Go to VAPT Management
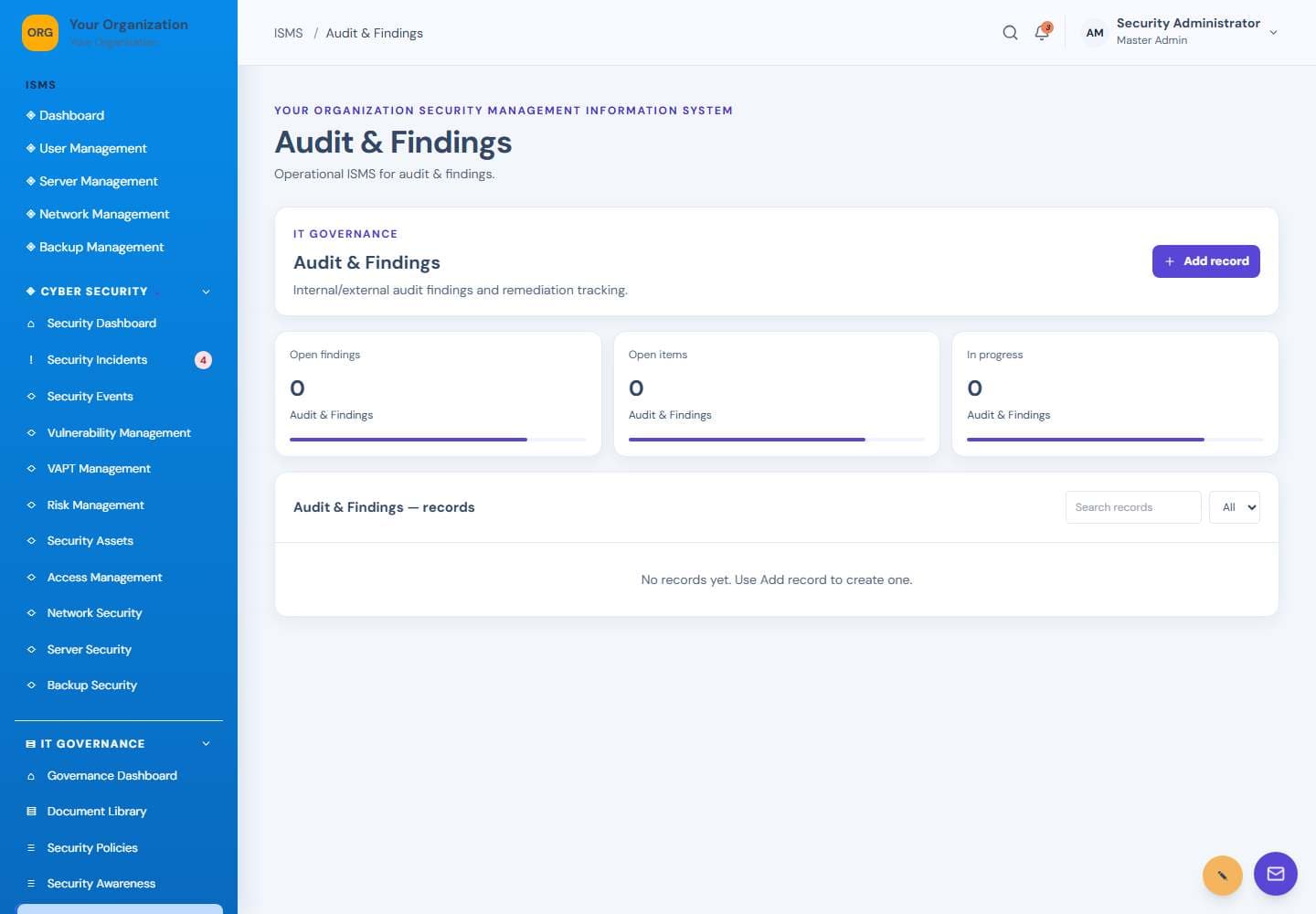The height and width of the screenshot is (914, 1316). coord(99,469)
